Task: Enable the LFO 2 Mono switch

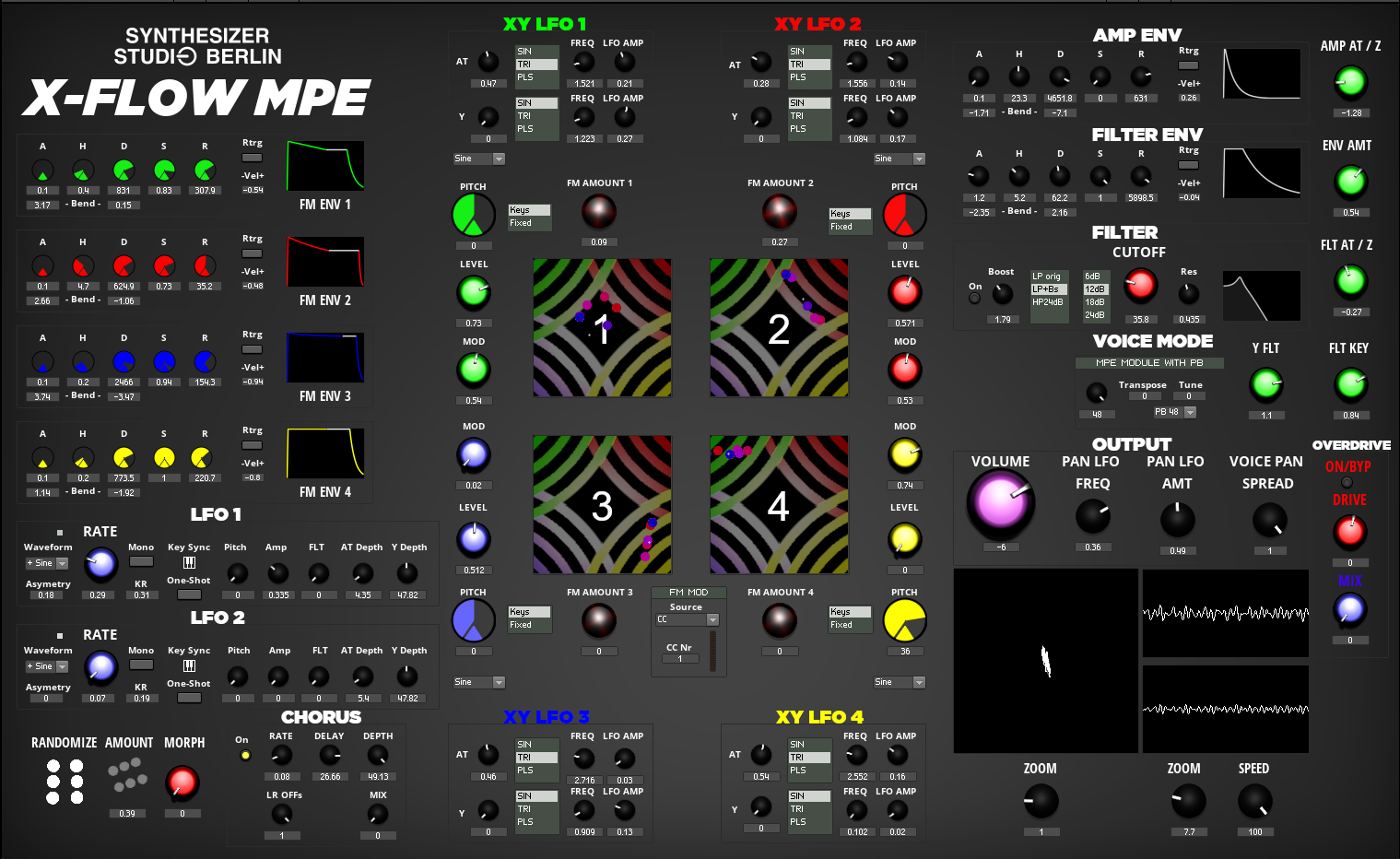Action: (x=141, y=665)
